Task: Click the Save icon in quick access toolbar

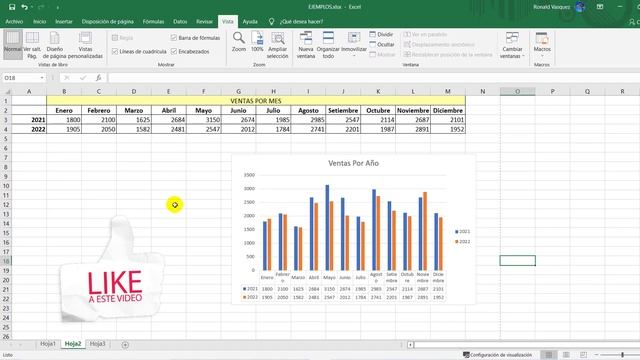Action: tap(12, 7)
